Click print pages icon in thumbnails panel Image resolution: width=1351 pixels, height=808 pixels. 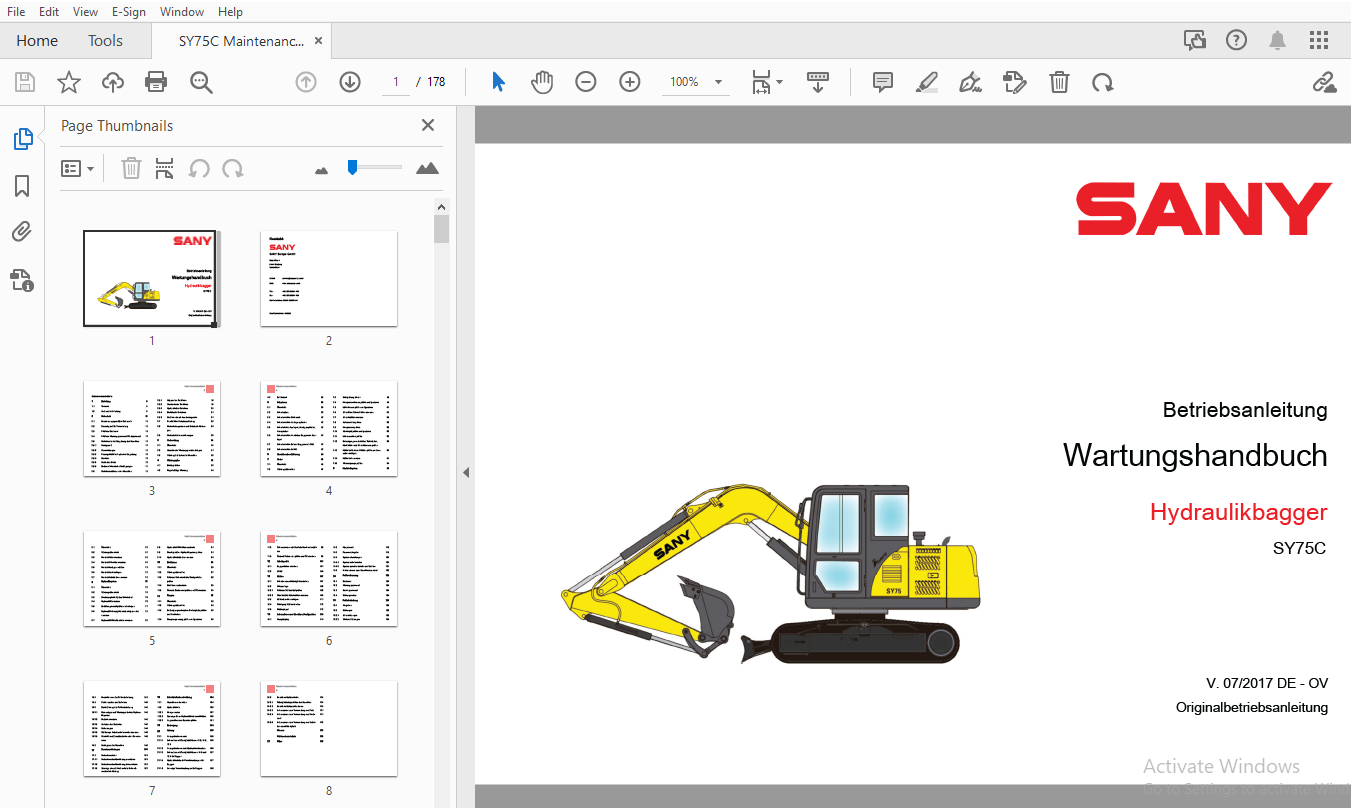coord(164,169)
